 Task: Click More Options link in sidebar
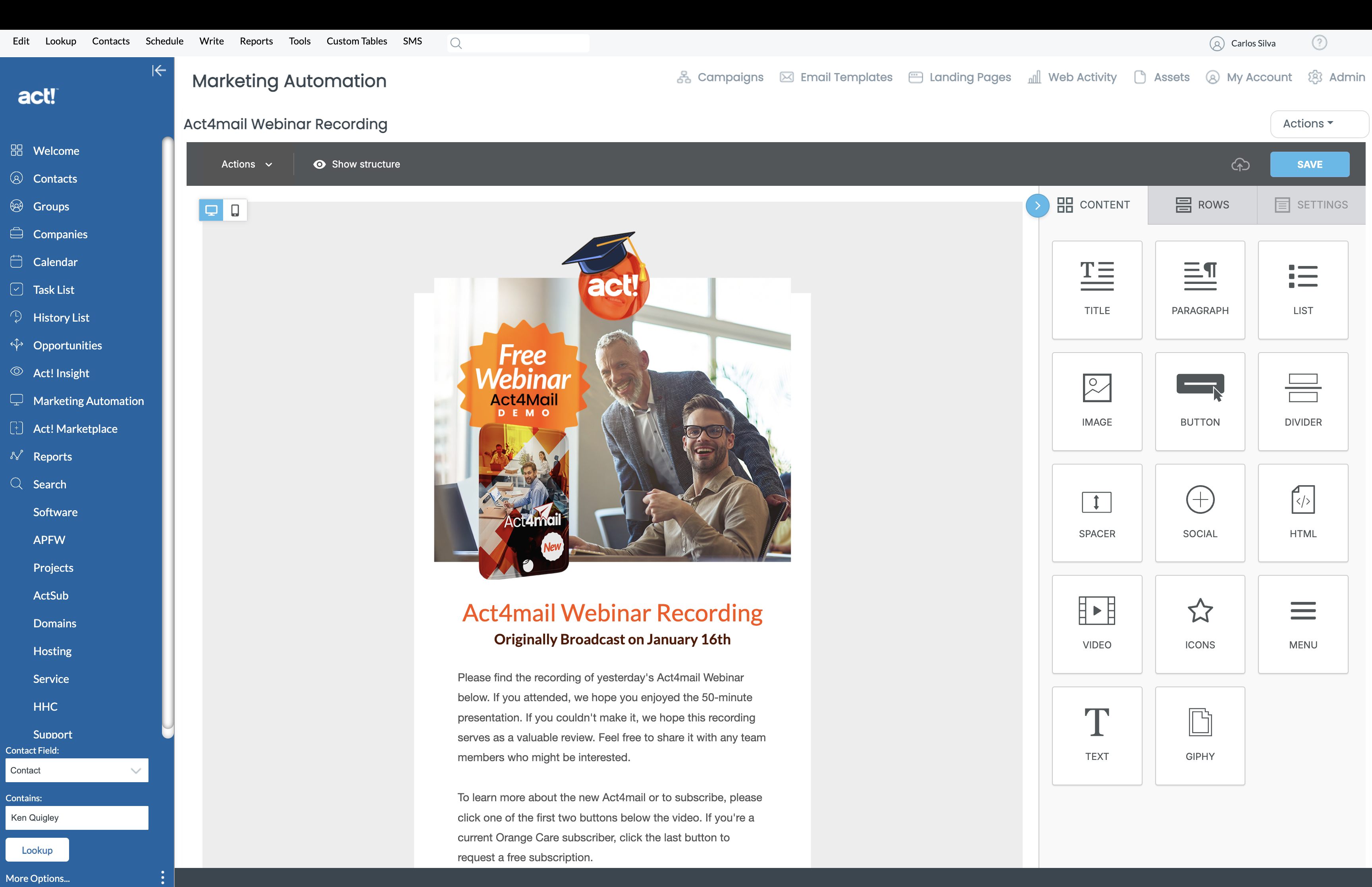coord(37,878)
